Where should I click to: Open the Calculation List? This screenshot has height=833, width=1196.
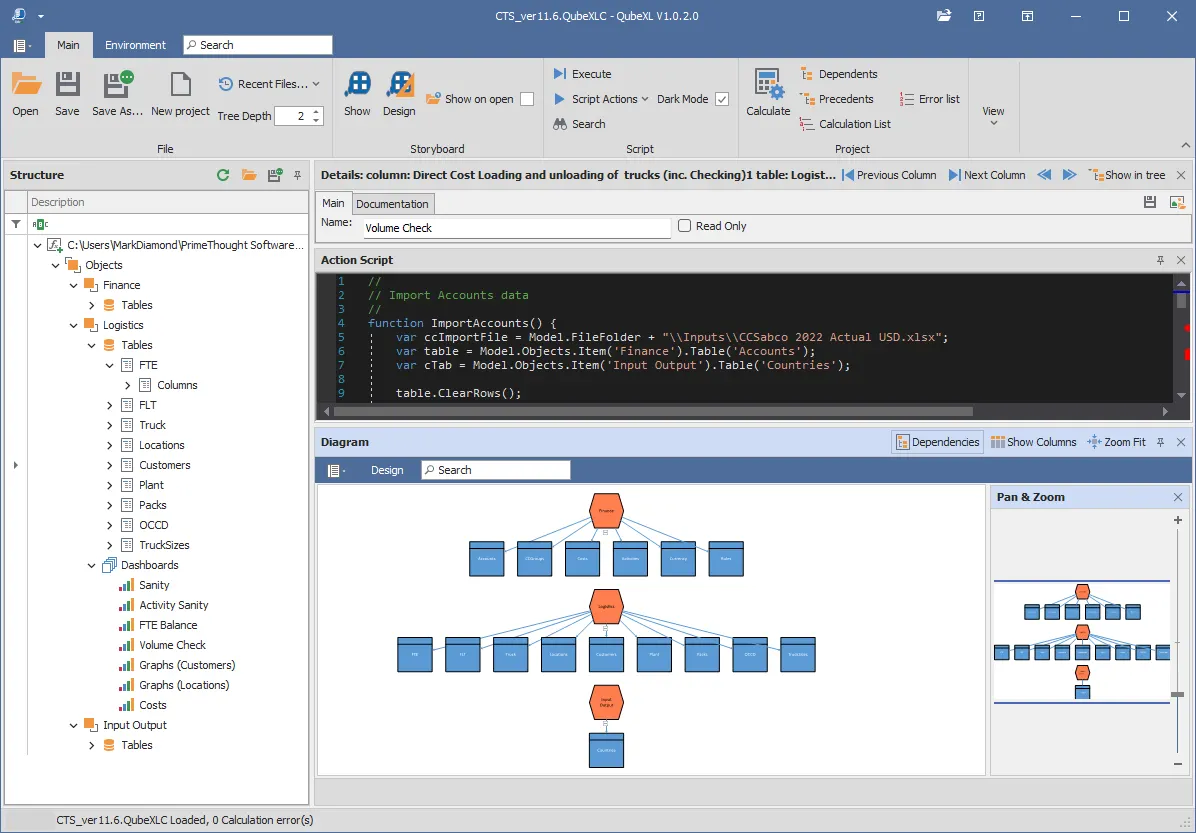[x=845, y=124]
